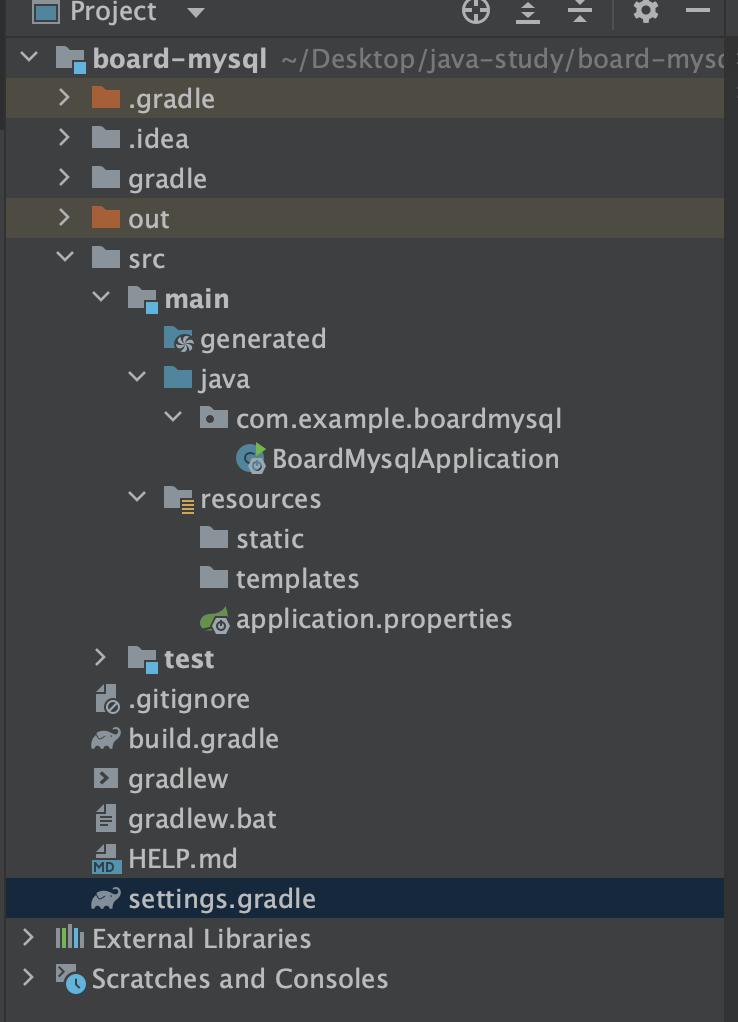Click the blue java source folder icon
738x1022 pixels.
coord(178,377)
